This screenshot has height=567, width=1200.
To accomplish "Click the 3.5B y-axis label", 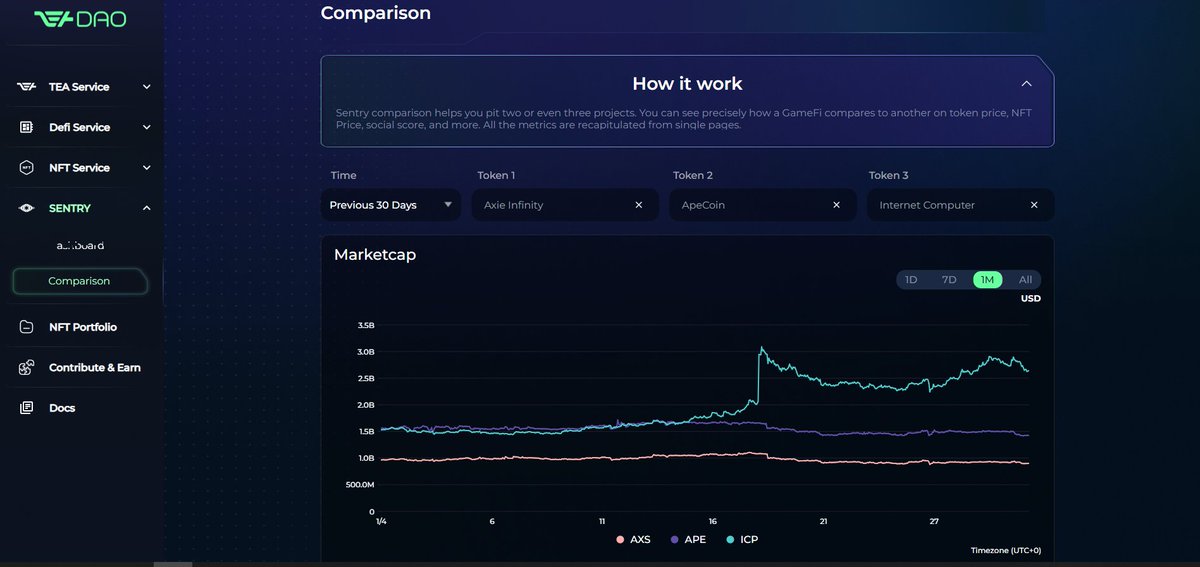I will tap(365, 325).
